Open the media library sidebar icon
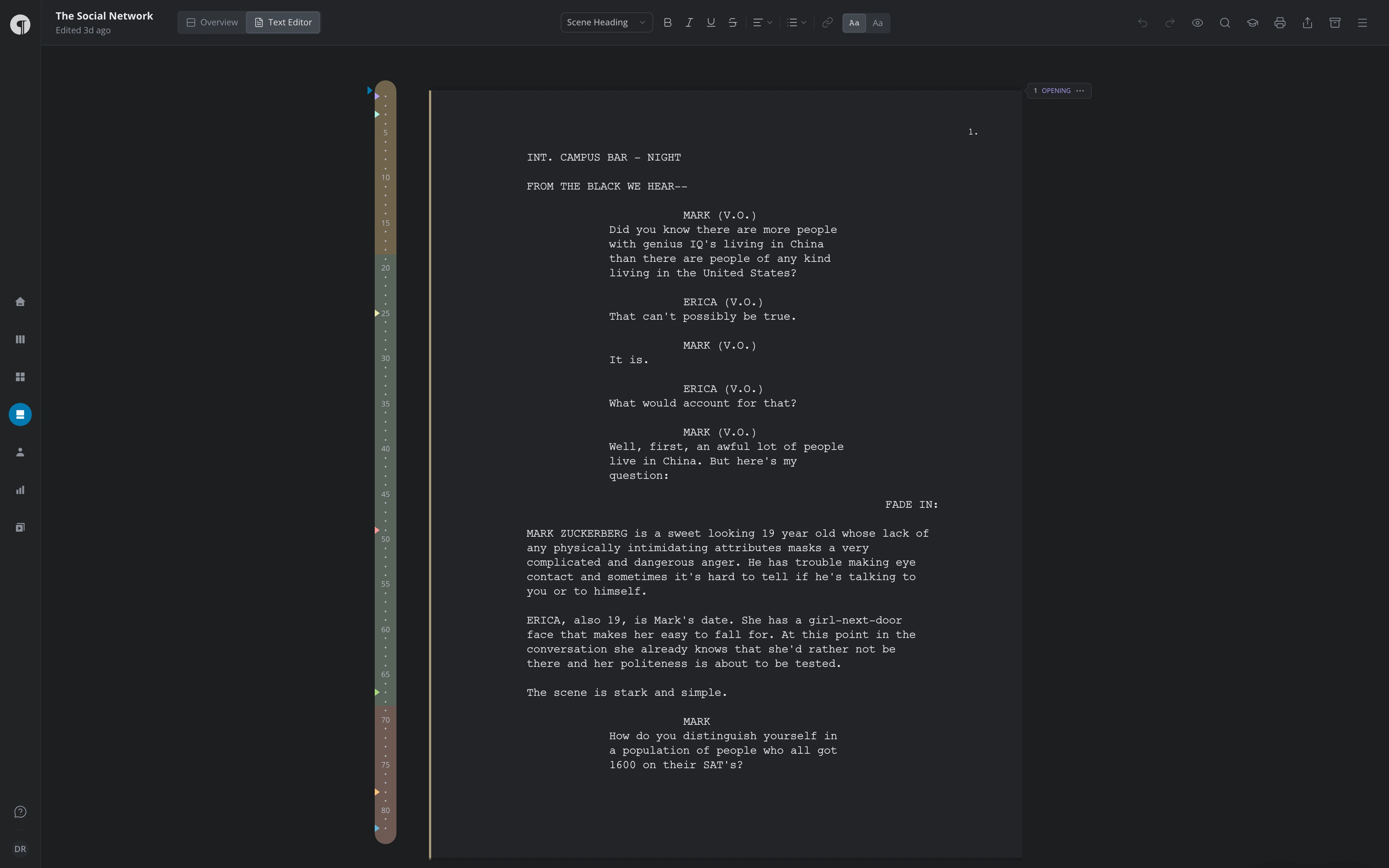This screenshot has height=868, width=1389. click(20, 527)
